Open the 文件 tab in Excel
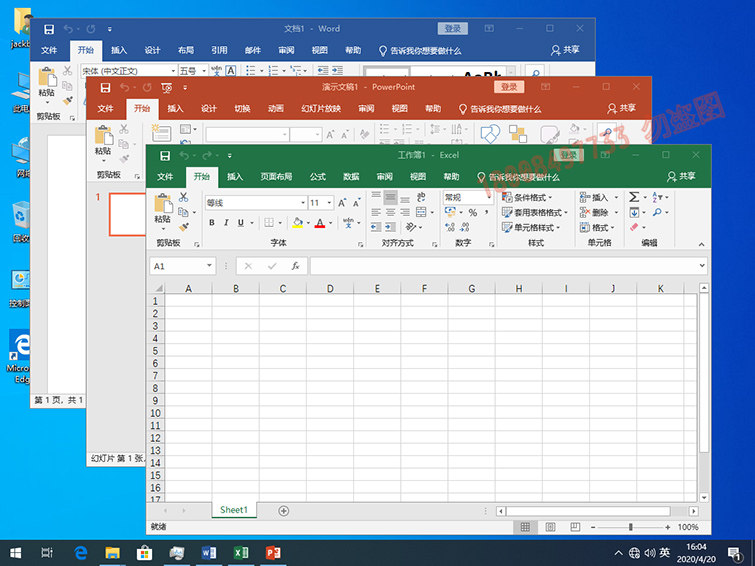 pyautogui.click(x=165, y=177)
